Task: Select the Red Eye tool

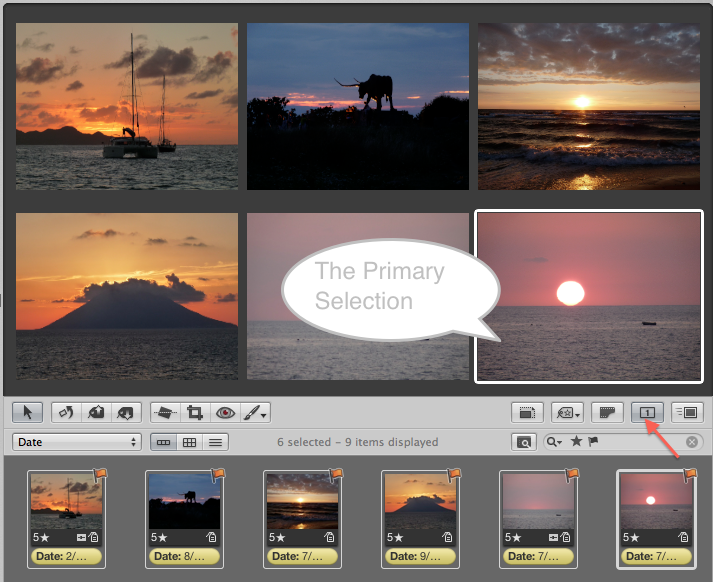Action: pos(225,411)
